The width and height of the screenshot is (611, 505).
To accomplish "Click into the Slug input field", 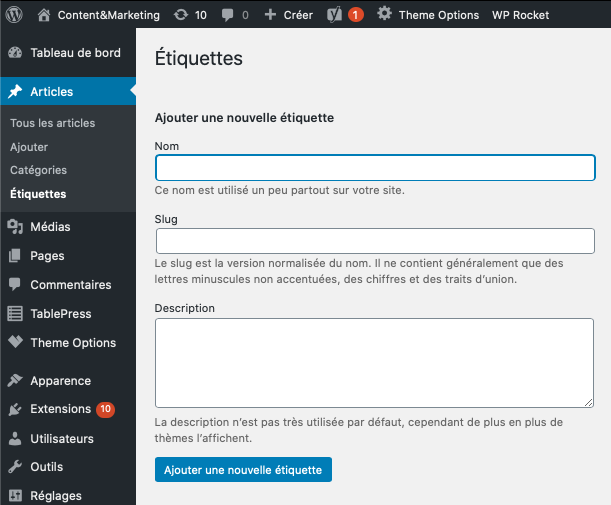I will click(x=375, y=241).
